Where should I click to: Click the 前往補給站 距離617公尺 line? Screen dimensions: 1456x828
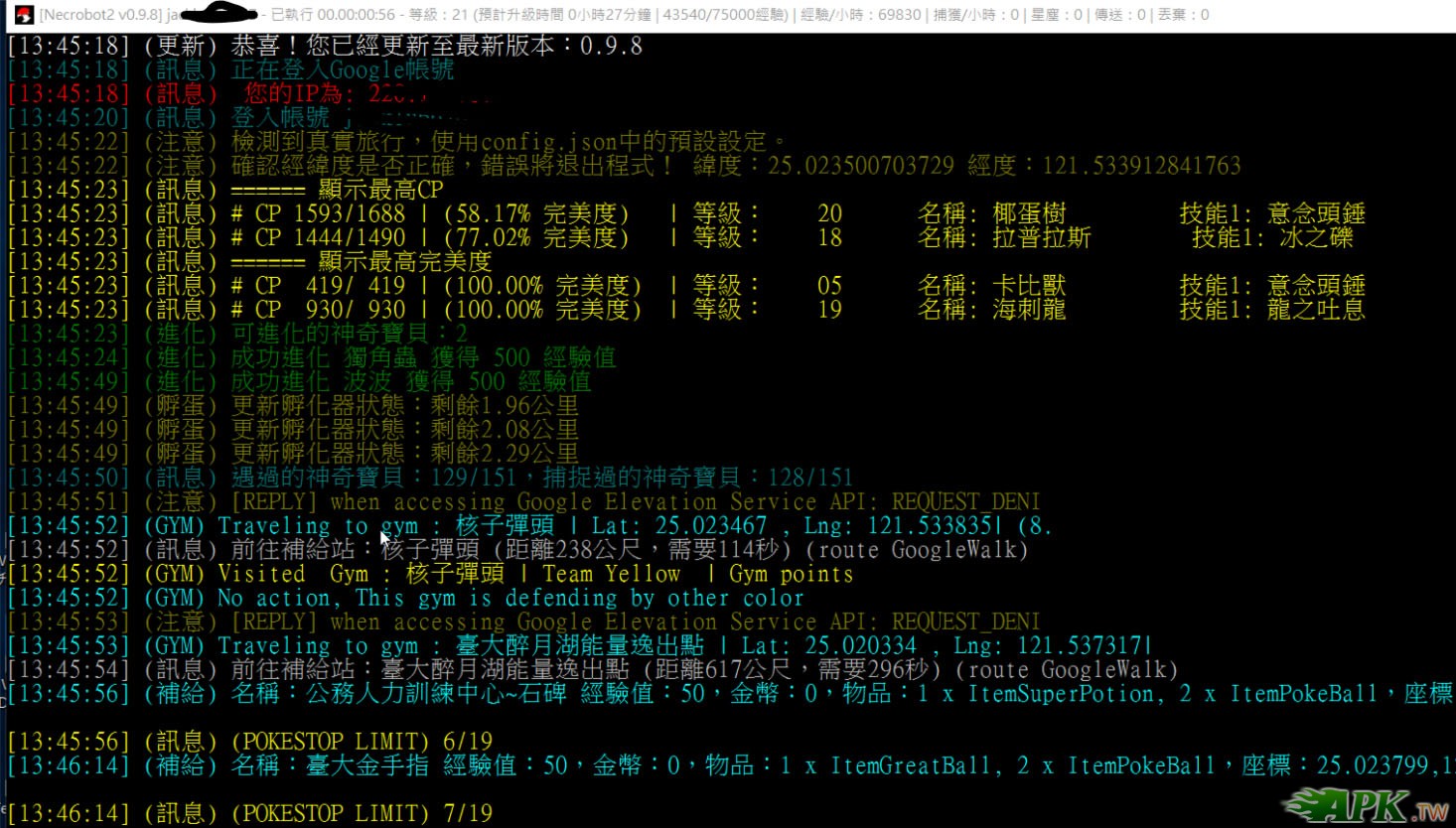(x=593, y=669)
